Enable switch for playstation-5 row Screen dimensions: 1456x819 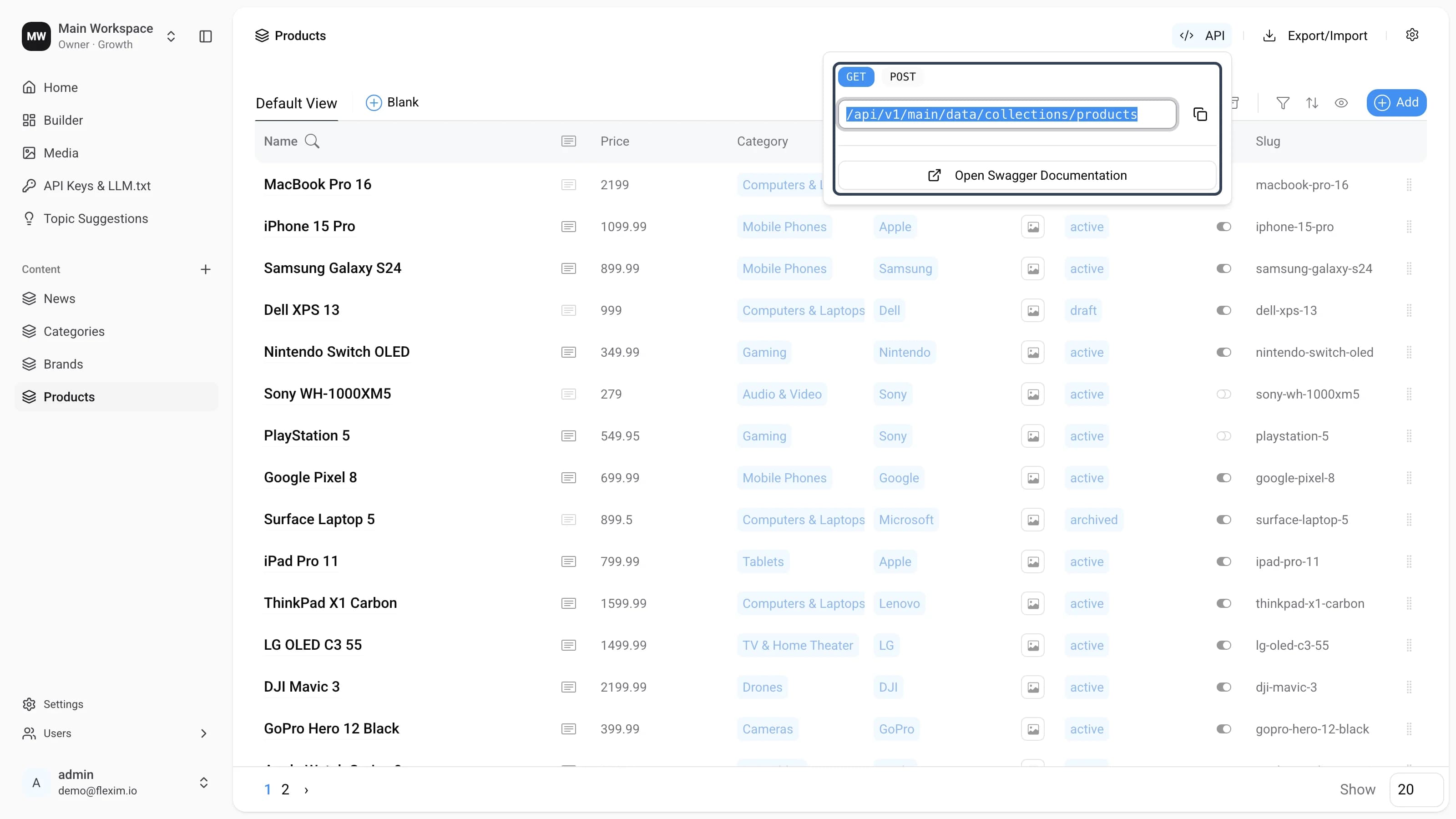[1223, 436]
